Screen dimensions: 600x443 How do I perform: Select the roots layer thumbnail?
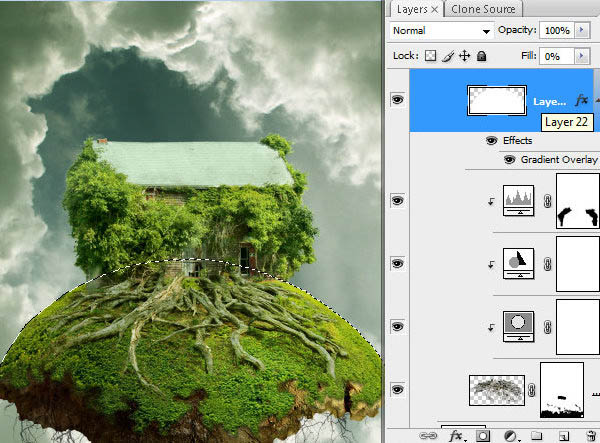click(497, 390)
